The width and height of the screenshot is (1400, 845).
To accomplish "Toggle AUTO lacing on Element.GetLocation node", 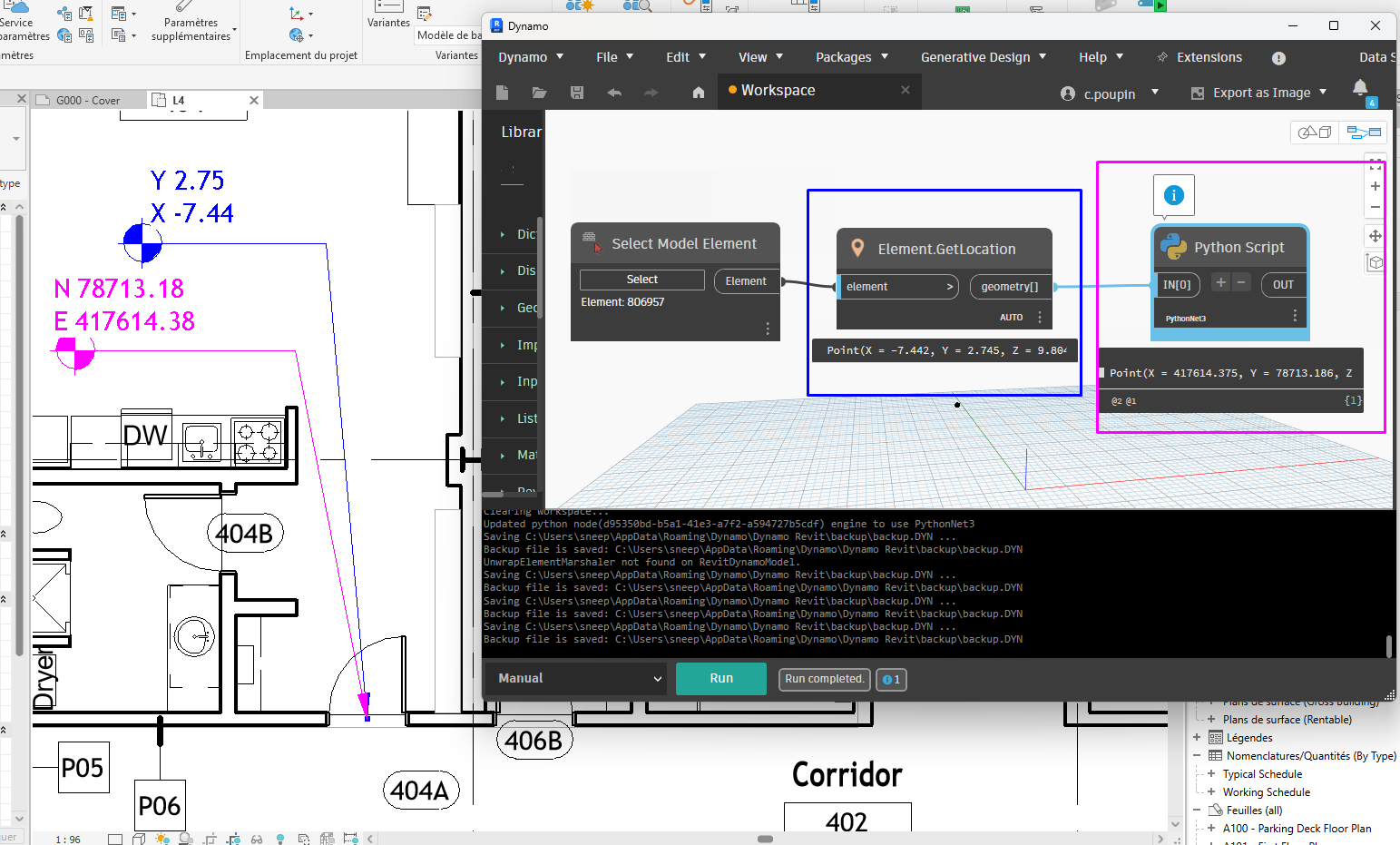I will pos(1011,317).
